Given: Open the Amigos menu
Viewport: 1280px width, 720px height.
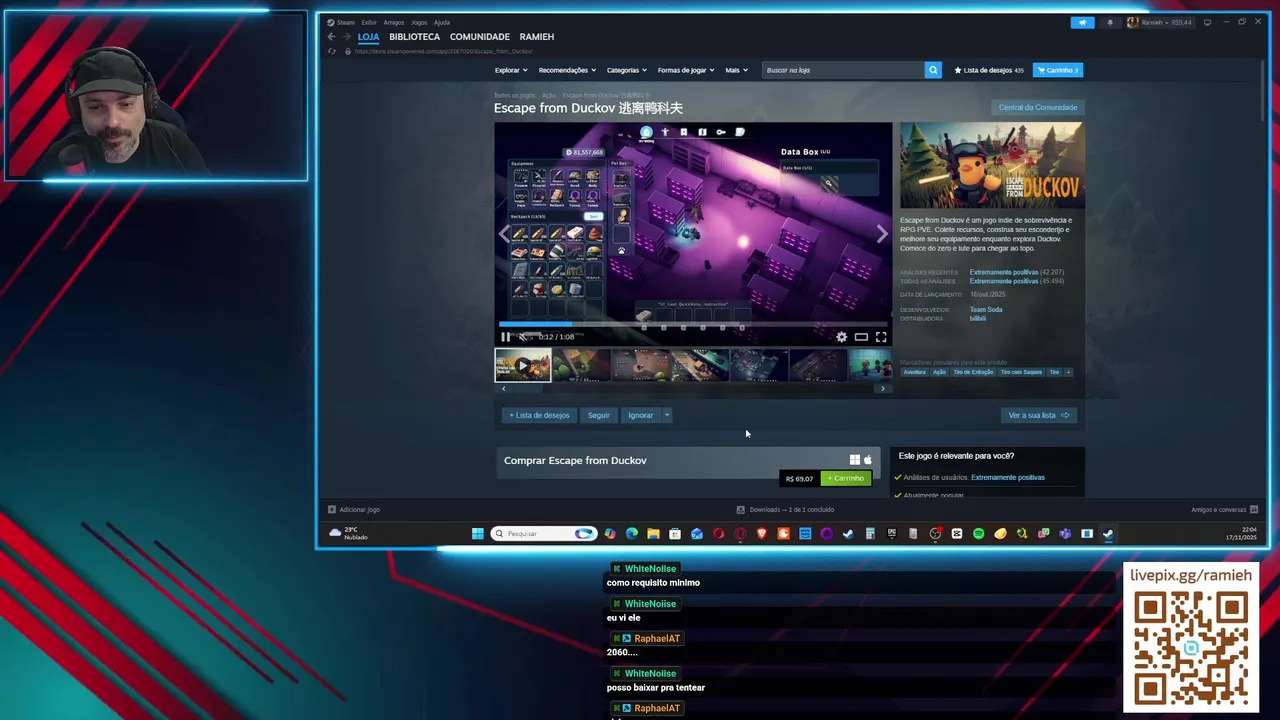Looking at the screenshot, I should click(x=394, y=22).
